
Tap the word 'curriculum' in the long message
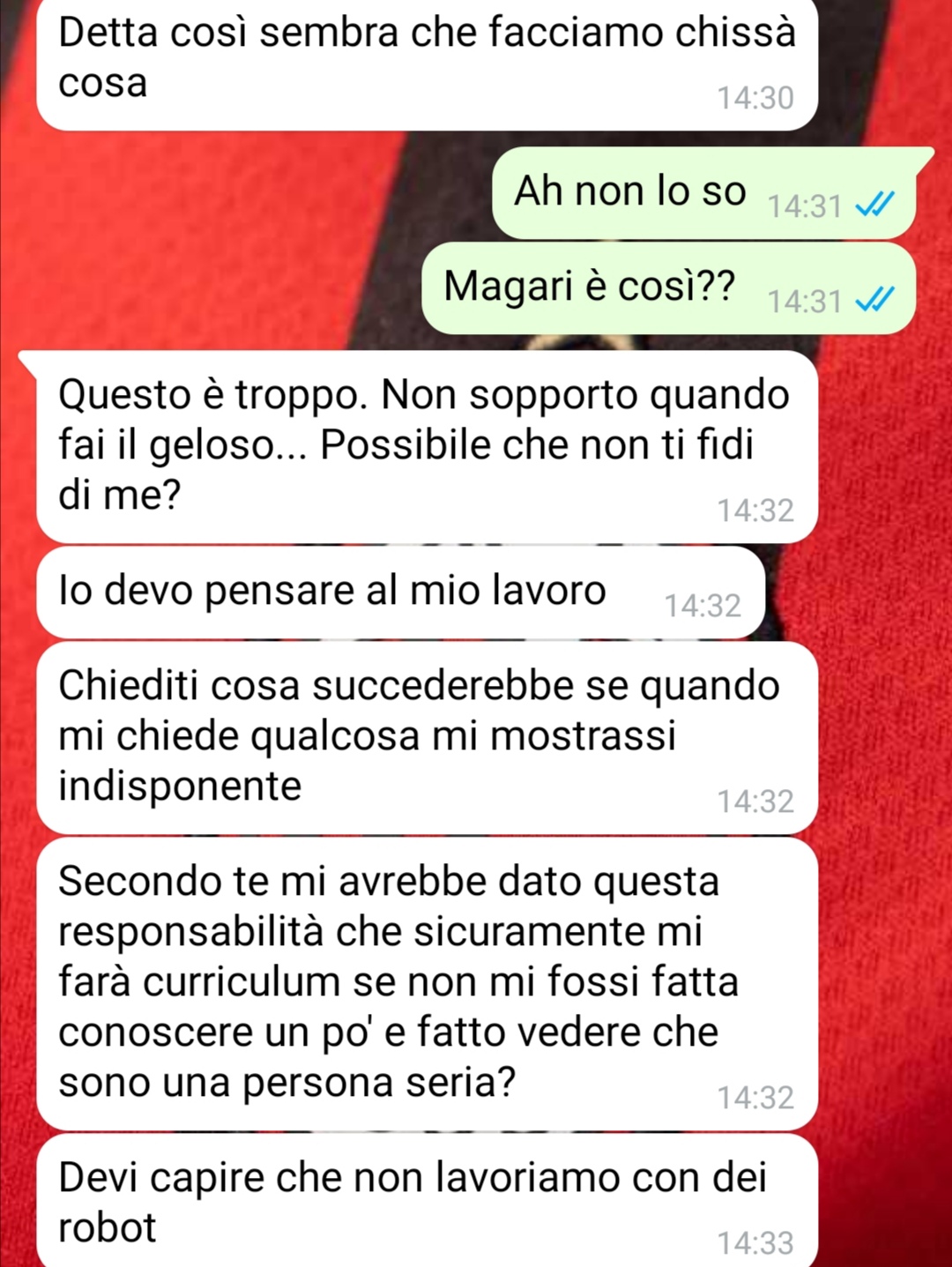(242, 981)
